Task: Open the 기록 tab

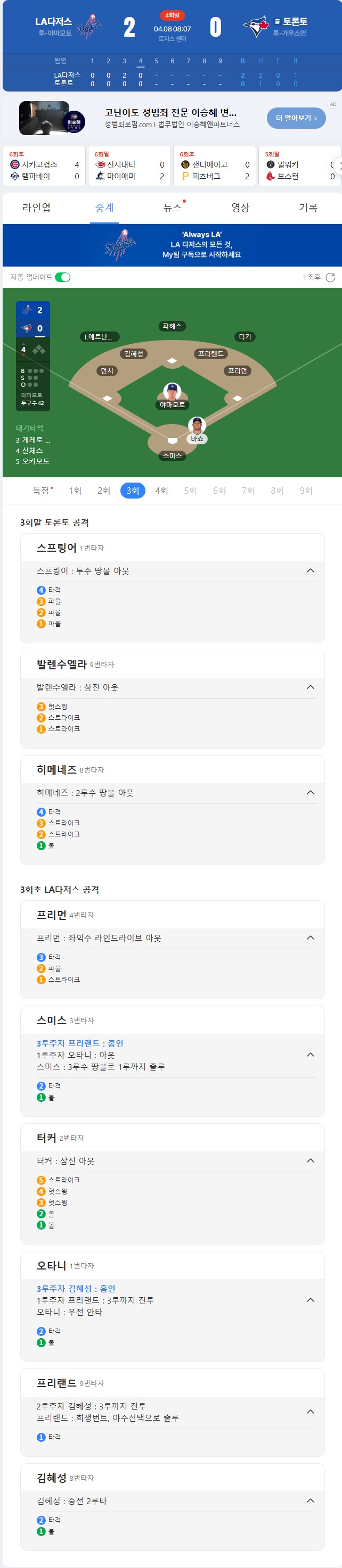Action: click(x=308, y=208)
